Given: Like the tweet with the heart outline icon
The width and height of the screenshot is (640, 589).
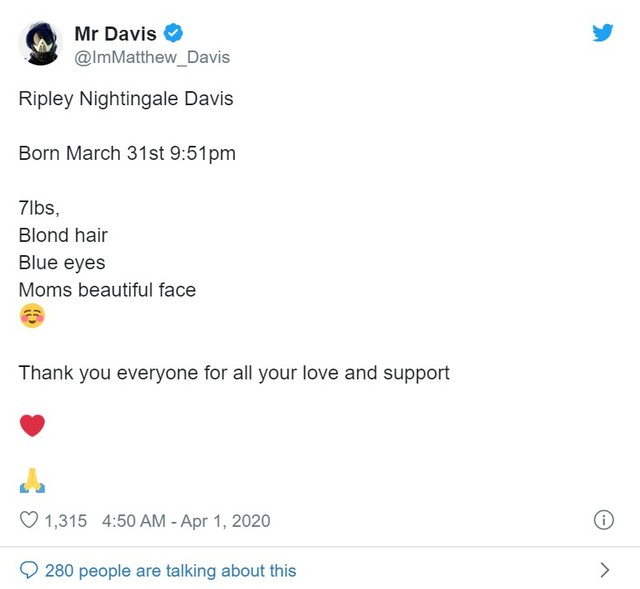Looking at the screenshot, I should (30, 520).
